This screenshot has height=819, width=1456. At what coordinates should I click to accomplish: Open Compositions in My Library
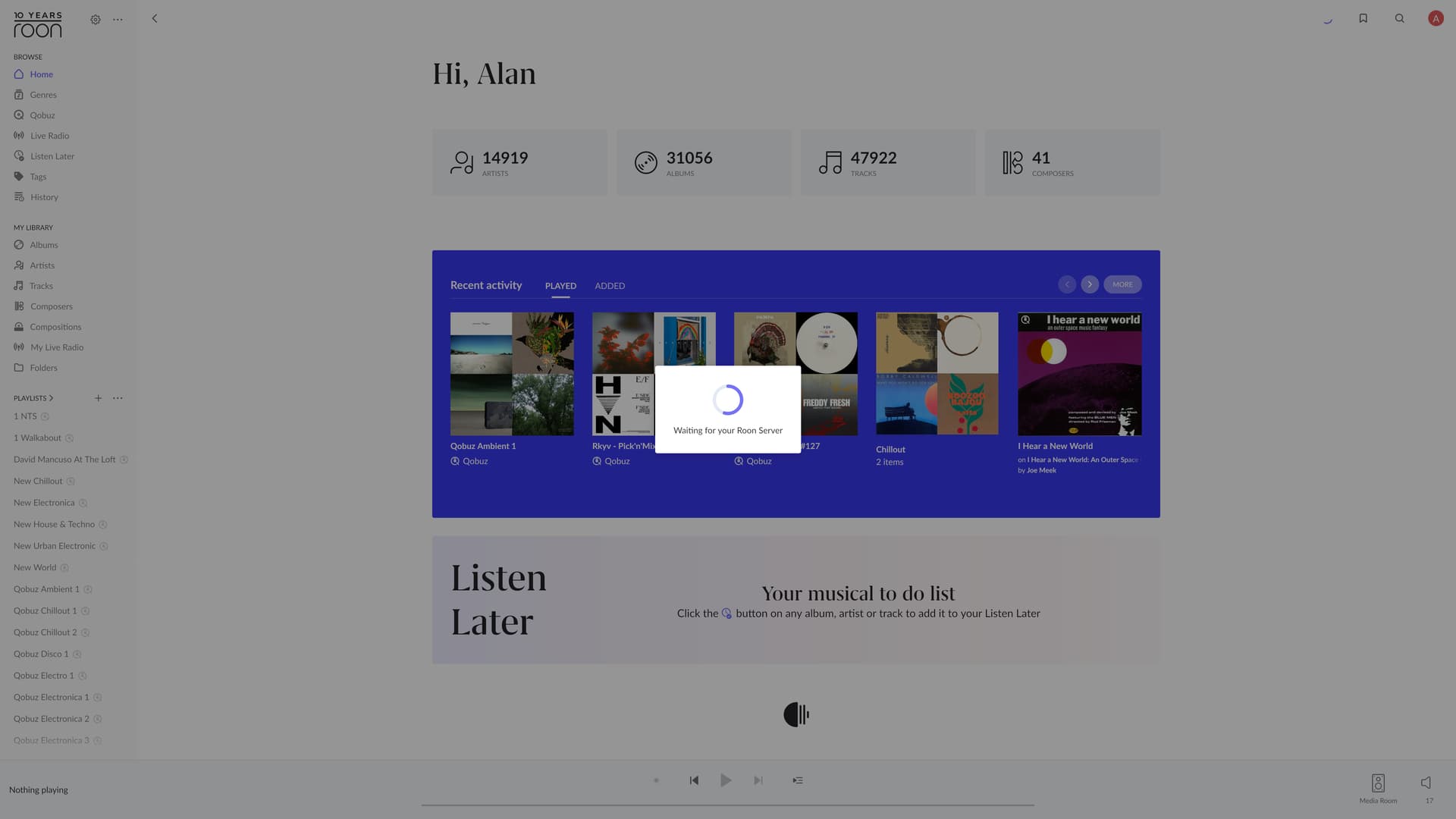(x=47, y=327)
